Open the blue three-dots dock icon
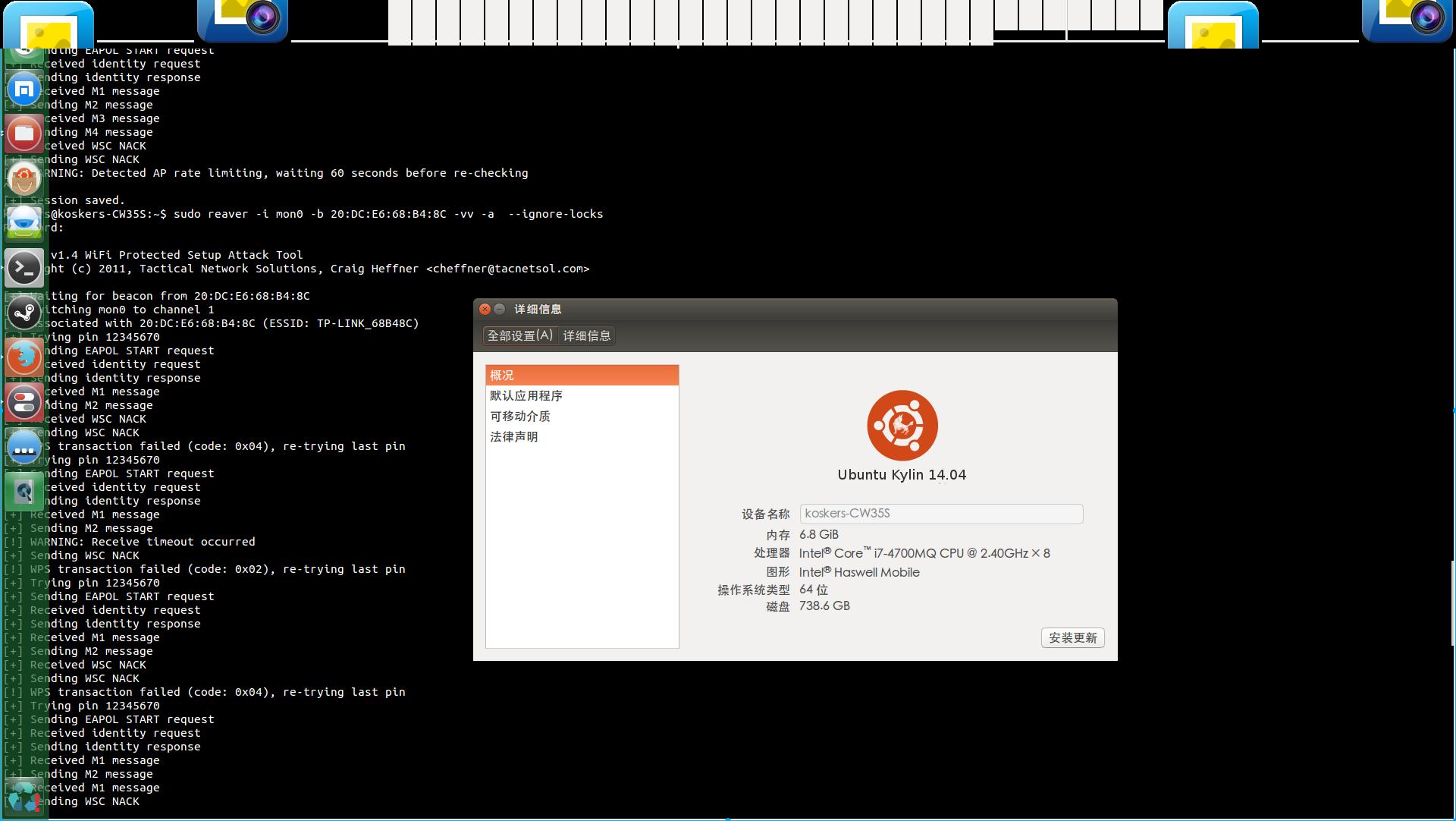The width and height of the screenshot is (1456, 821). pyautogui.click(x=24, y=447)
